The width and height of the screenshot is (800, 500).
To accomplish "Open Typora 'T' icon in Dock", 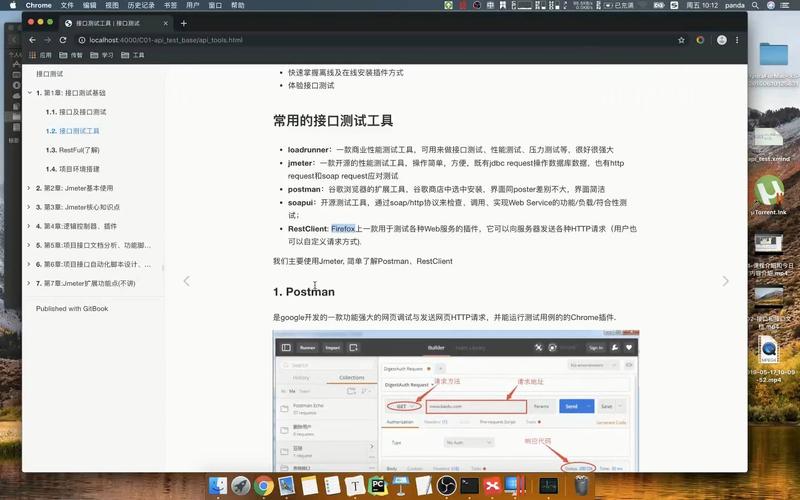I will click(355, 485).
